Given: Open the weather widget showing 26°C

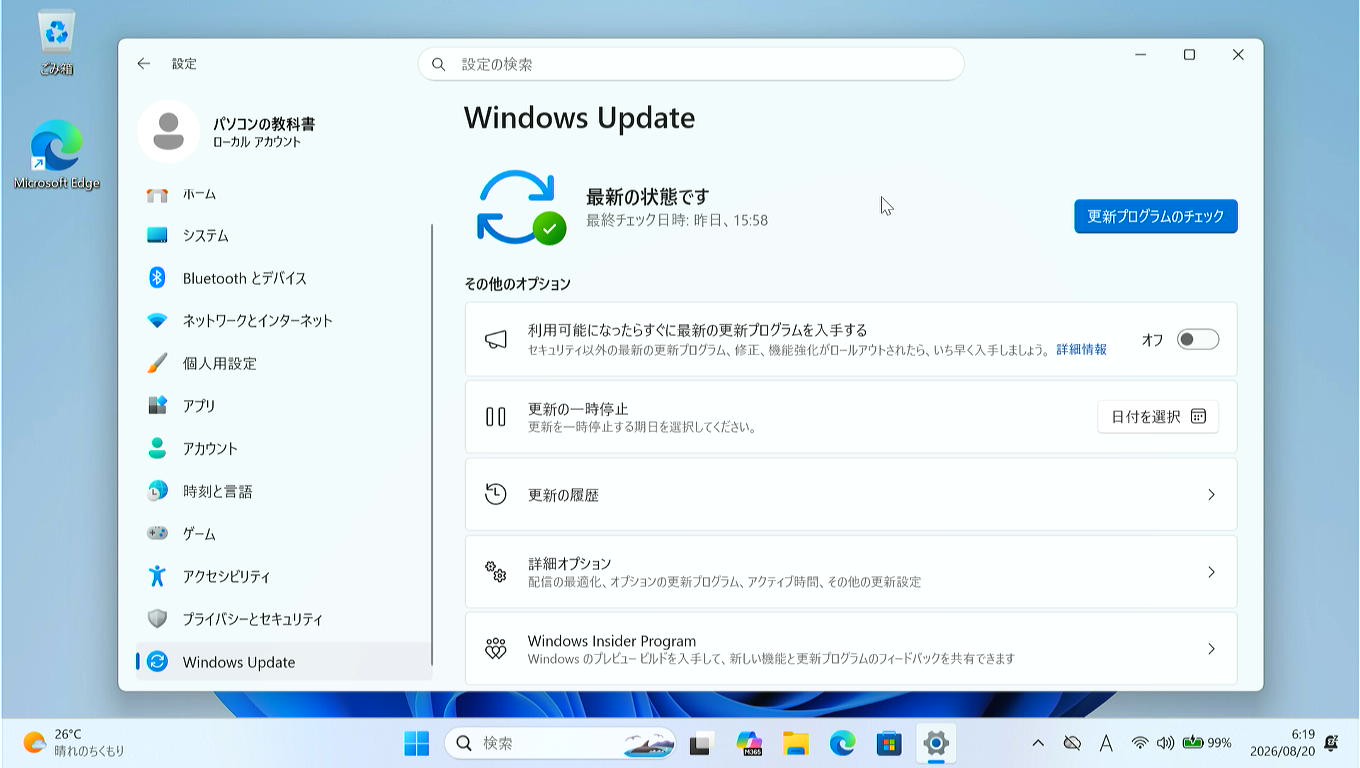Looking at the screenshot, I should tap(75, 743).
